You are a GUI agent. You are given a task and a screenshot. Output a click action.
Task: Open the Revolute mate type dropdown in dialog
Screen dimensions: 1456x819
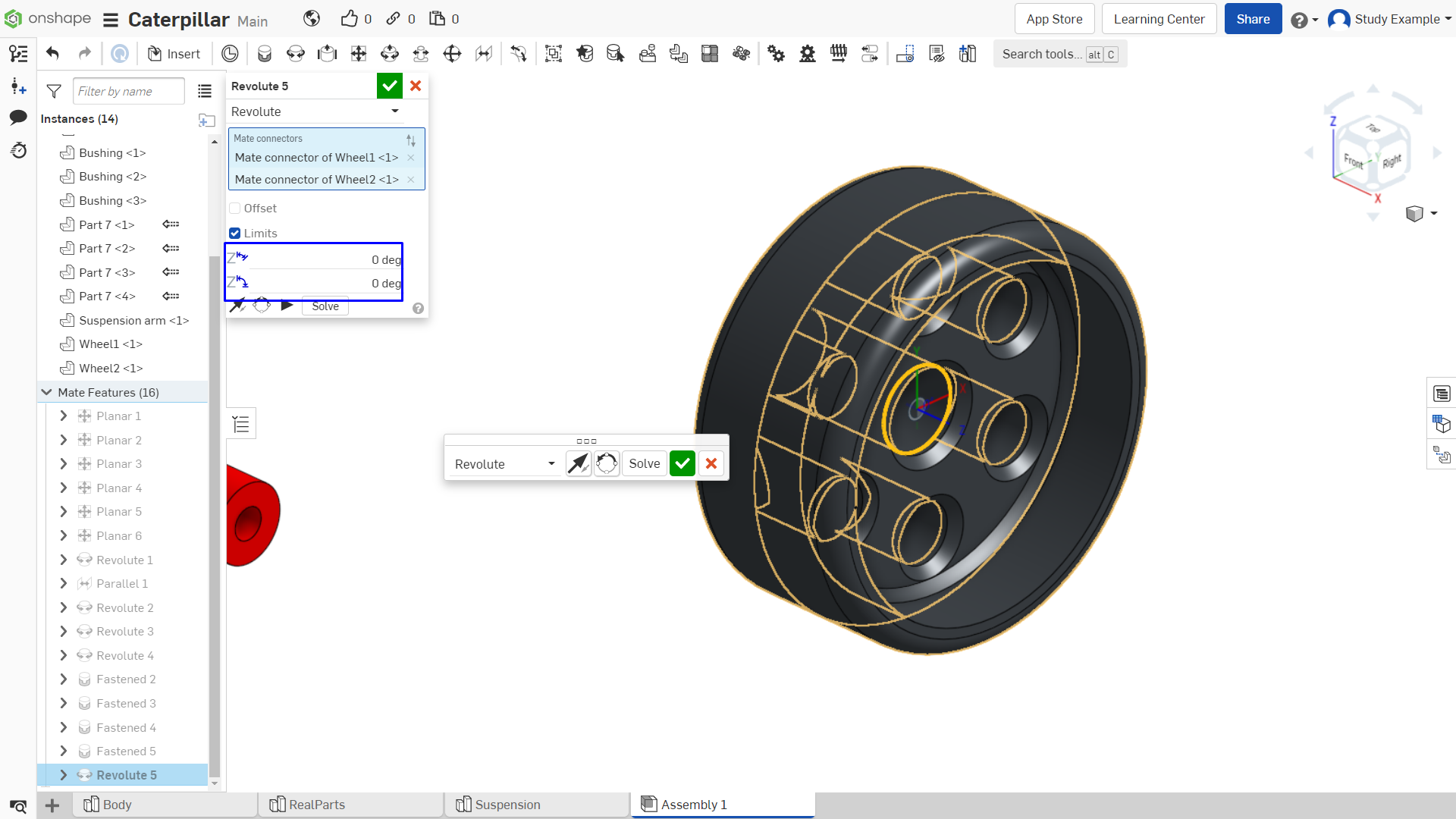(315, 111)
